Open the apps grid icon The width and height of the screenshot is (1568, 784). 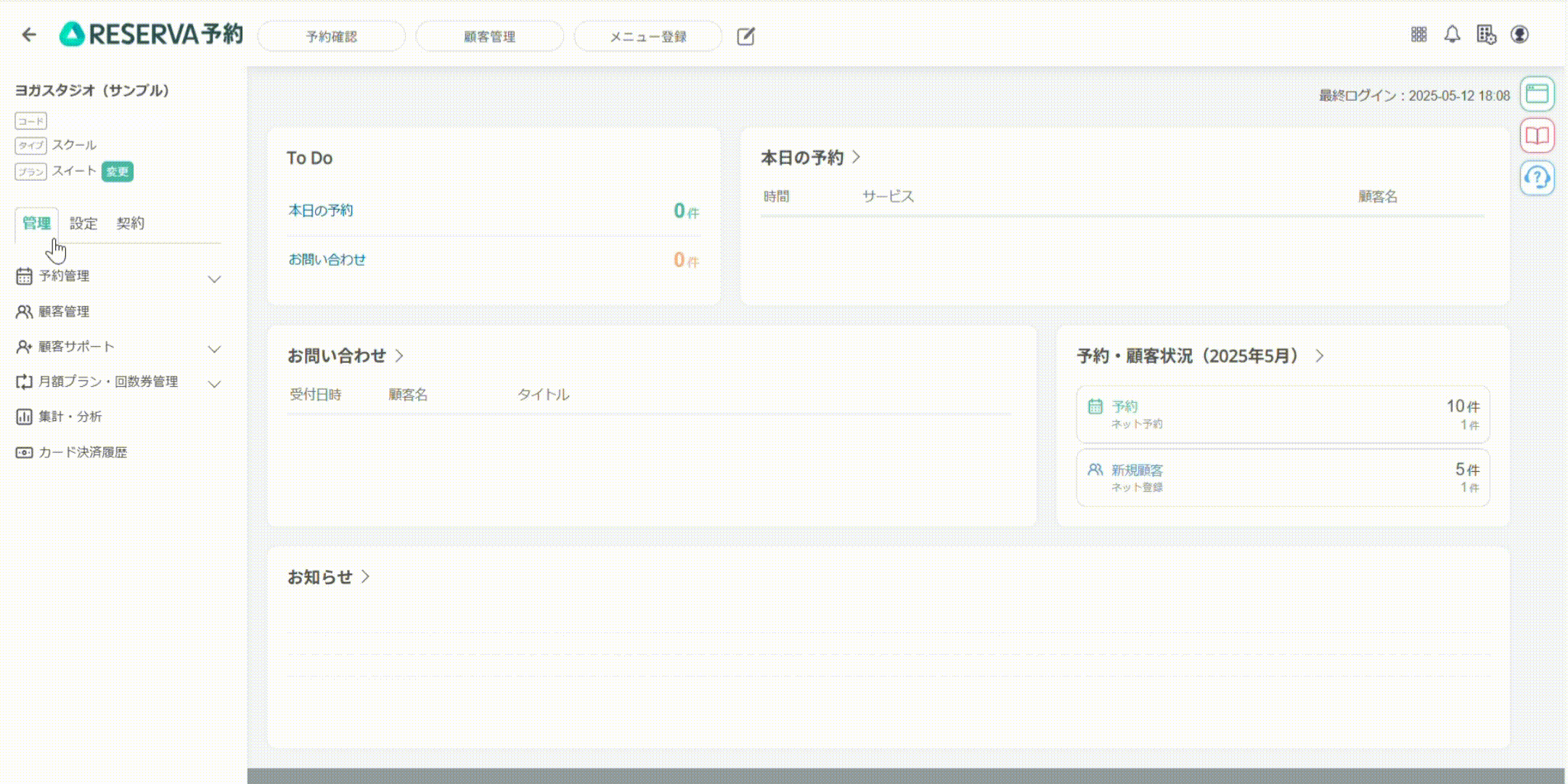pyautogui.click(x=1418, y=34)
